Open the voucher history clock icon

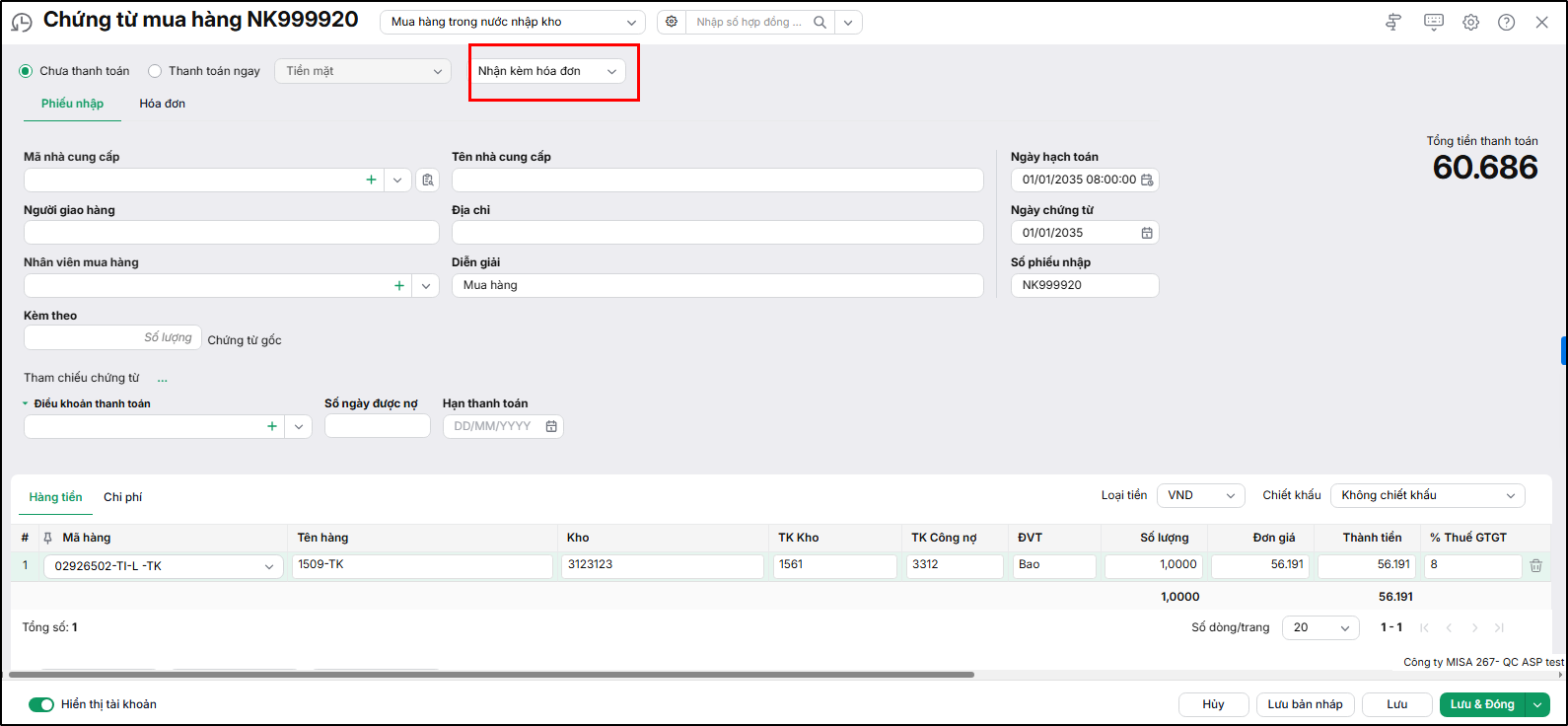22,22
